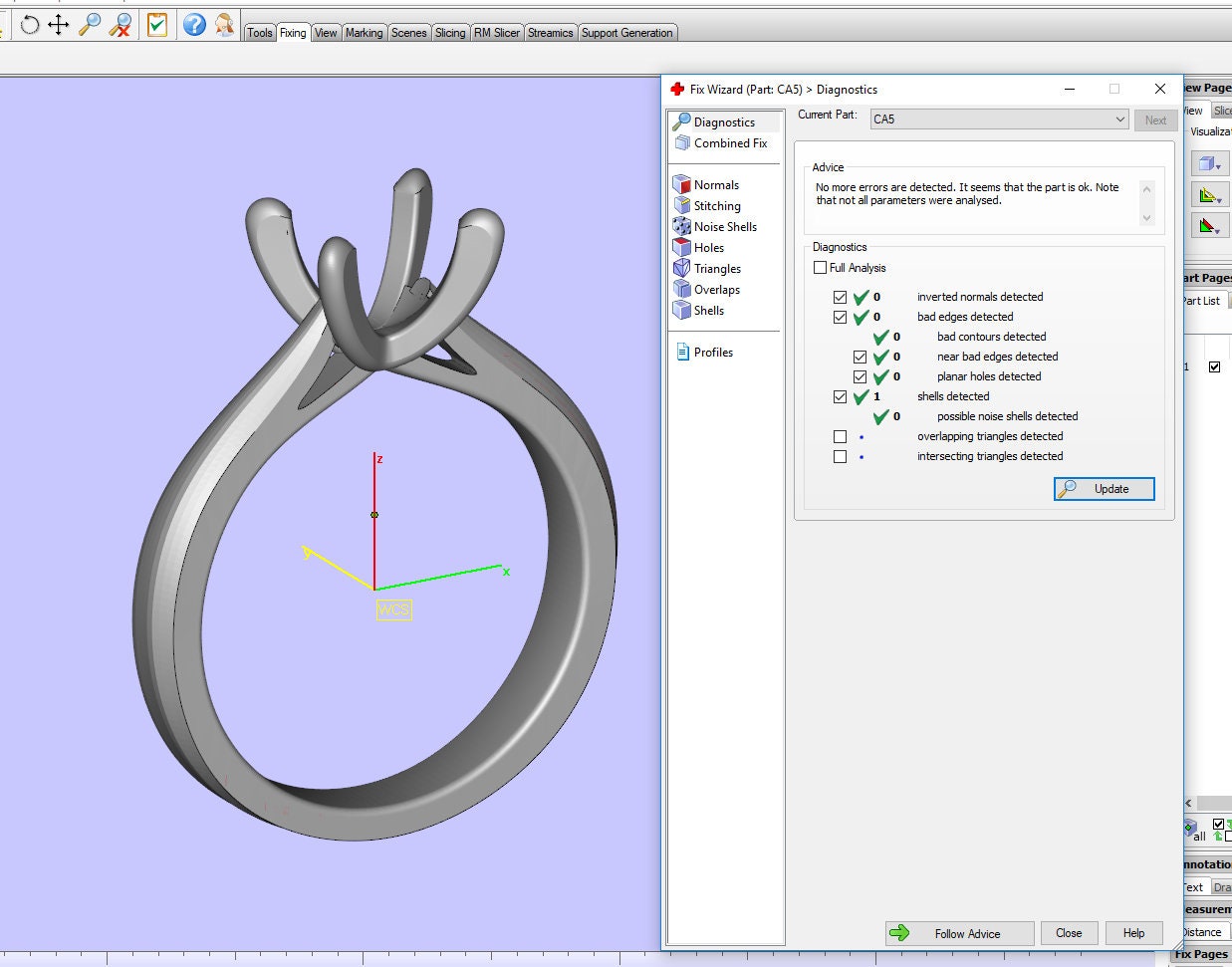Select the Normals fix page
1232x967 pixels.
click(714, 184)
